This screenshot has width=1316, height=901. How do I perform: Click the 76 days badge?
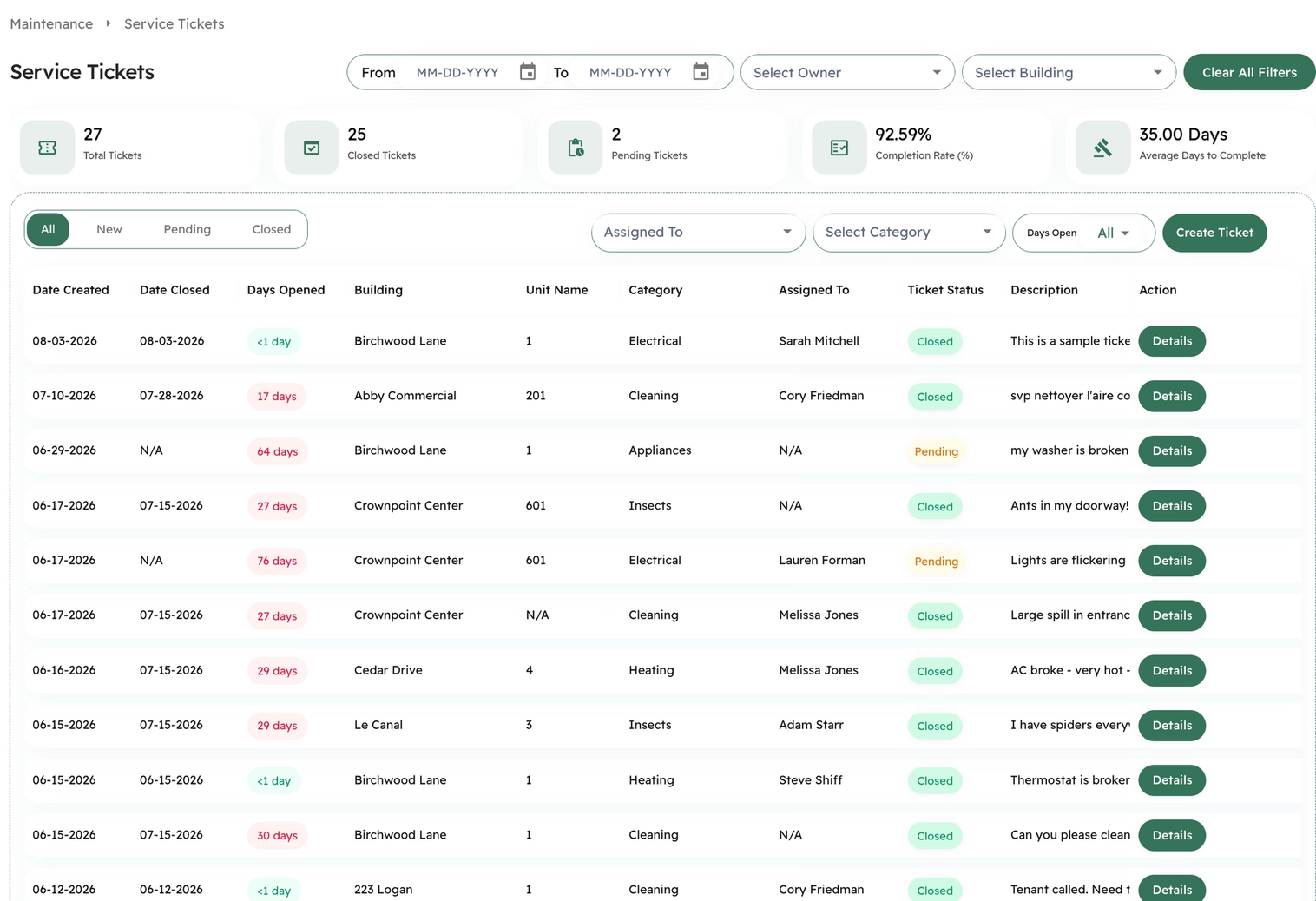pos(277,561)
